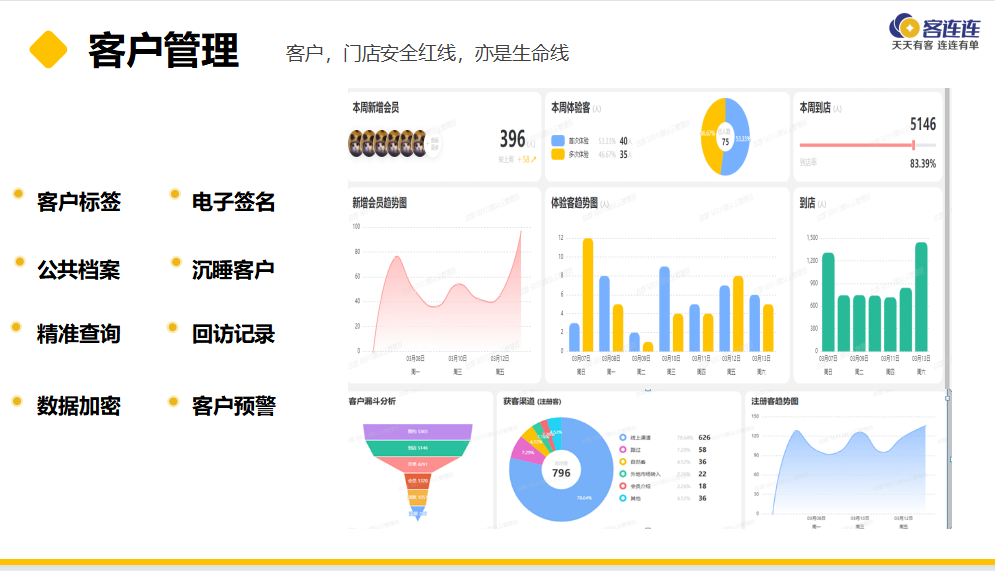
Task: Click the 电子签名 bullet item
Action: (234, 202)
